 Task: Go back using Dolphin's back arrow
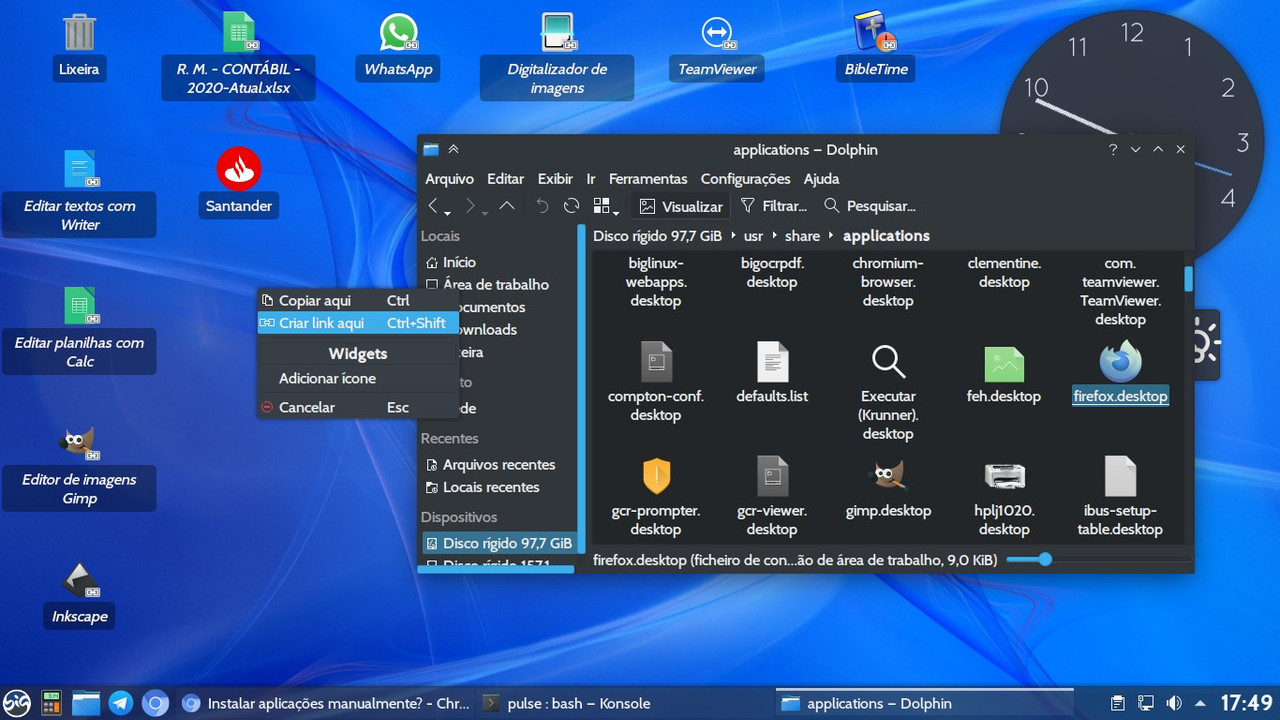[434, 206]
